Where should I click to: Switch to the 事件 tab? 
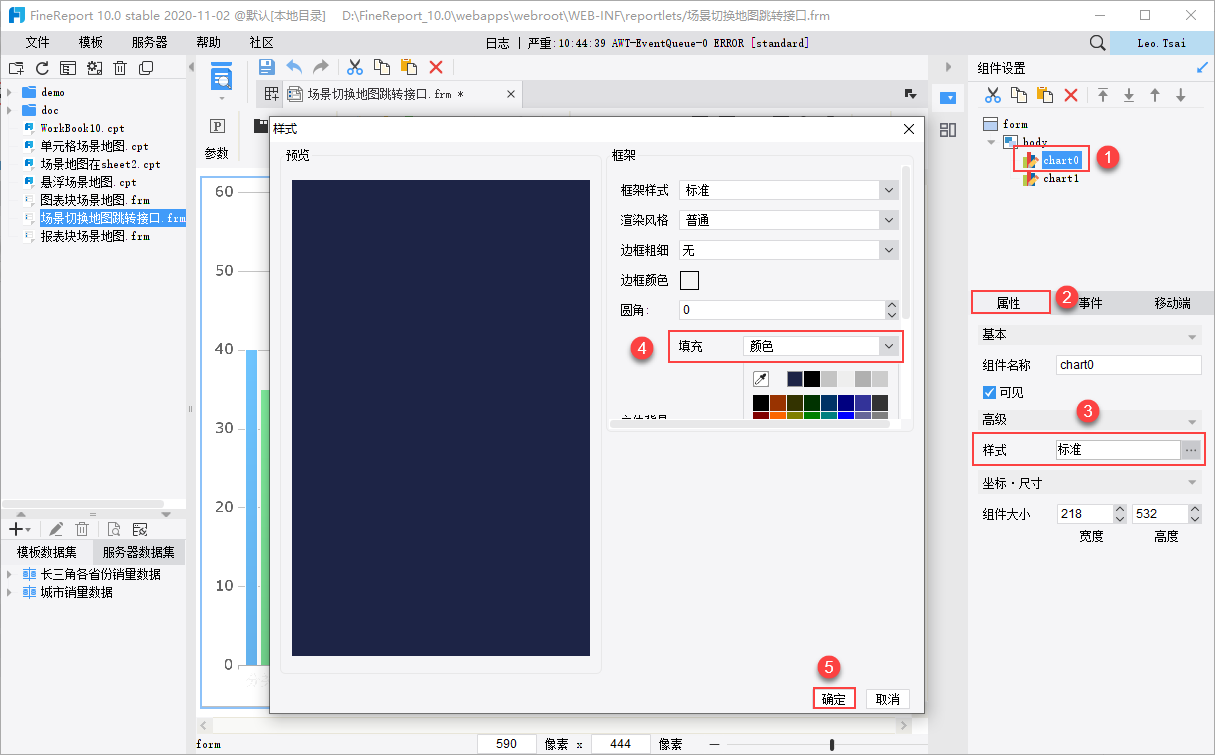point(1090,303)
